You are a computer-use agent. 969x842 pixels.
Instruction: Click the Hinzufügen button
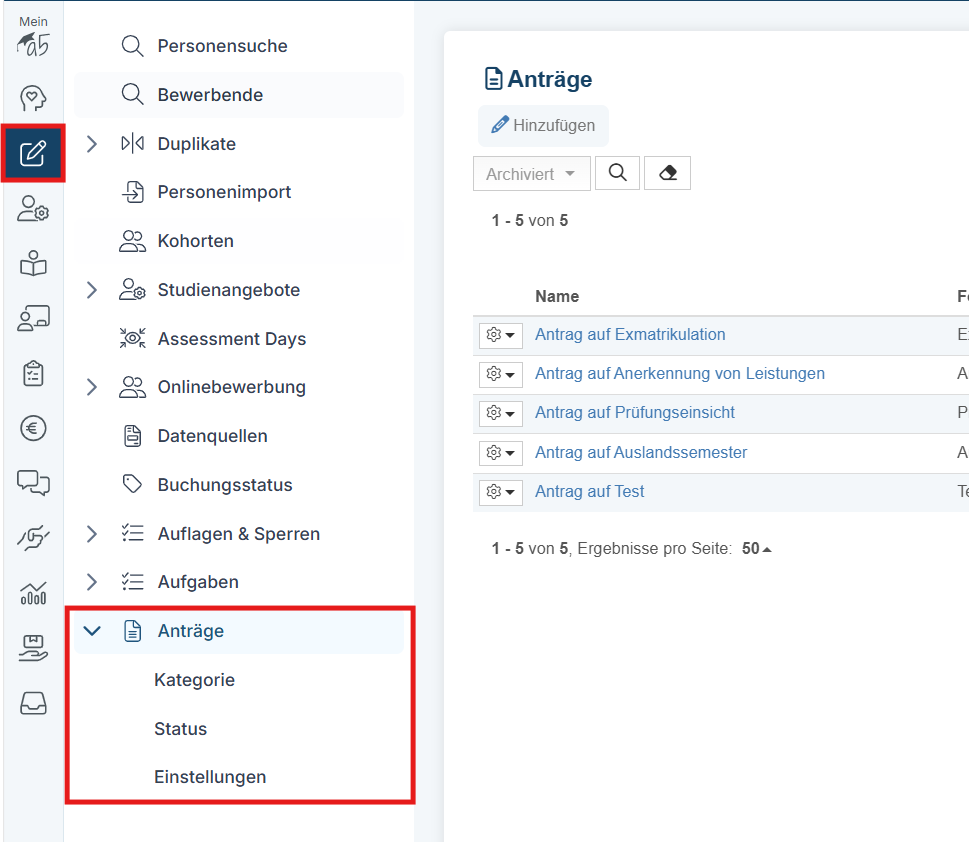pyautogui.click(x=543, y=126)
